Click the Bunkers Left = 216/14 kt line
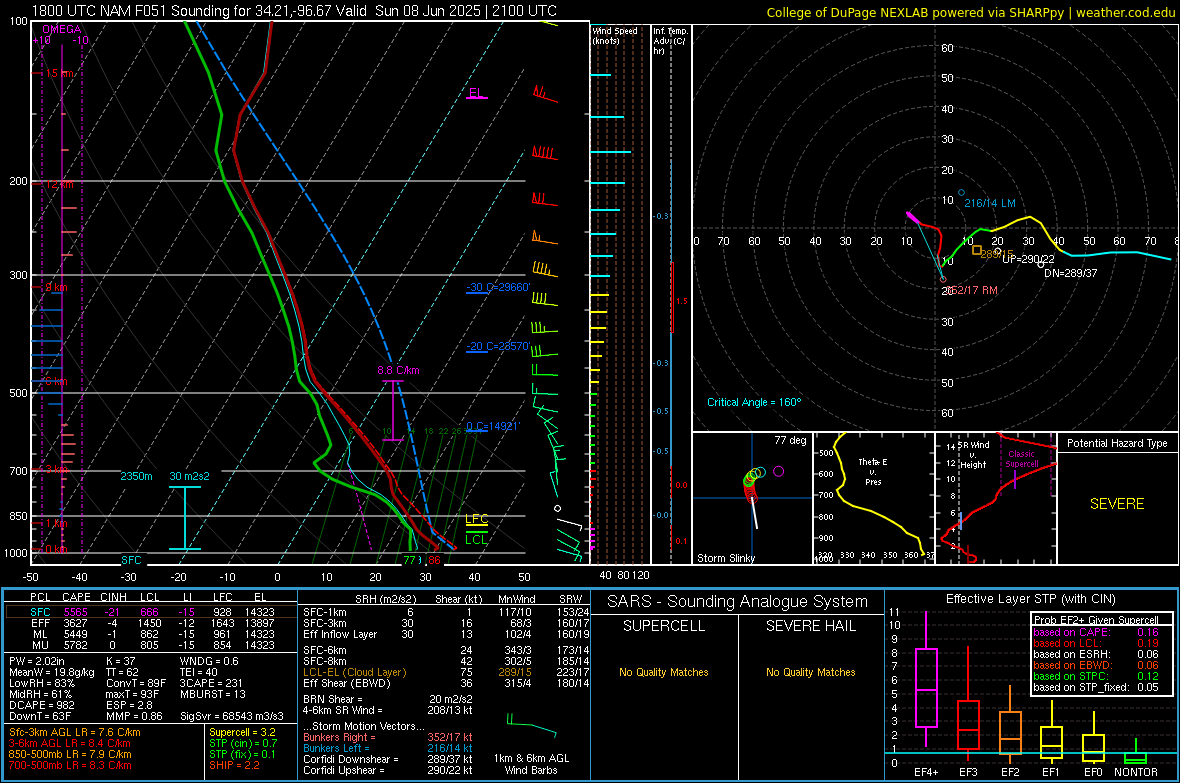 (x=388, y=748)
